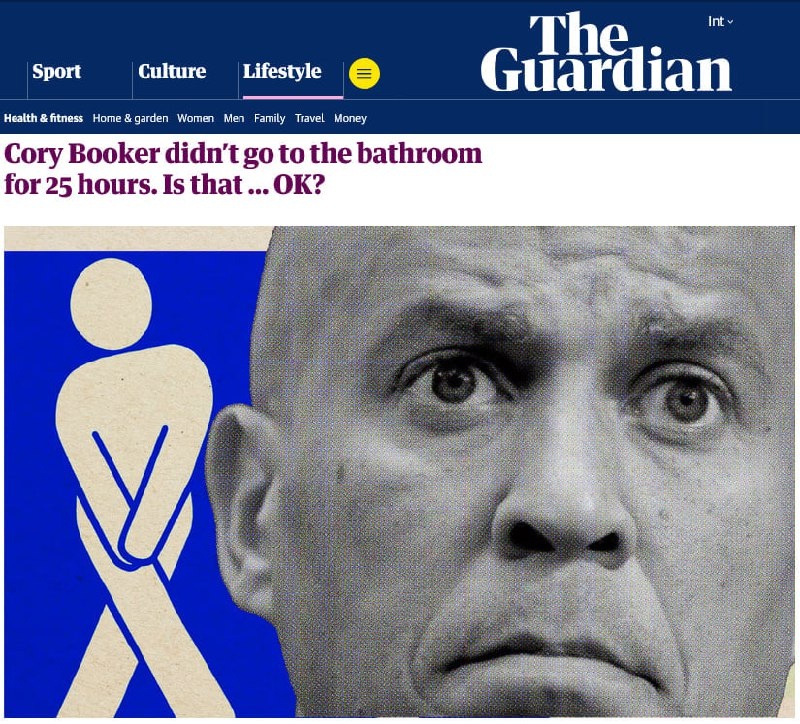Click the round head of the pictogram figure
Screen dimensions: 800x724
coord(111,304)
